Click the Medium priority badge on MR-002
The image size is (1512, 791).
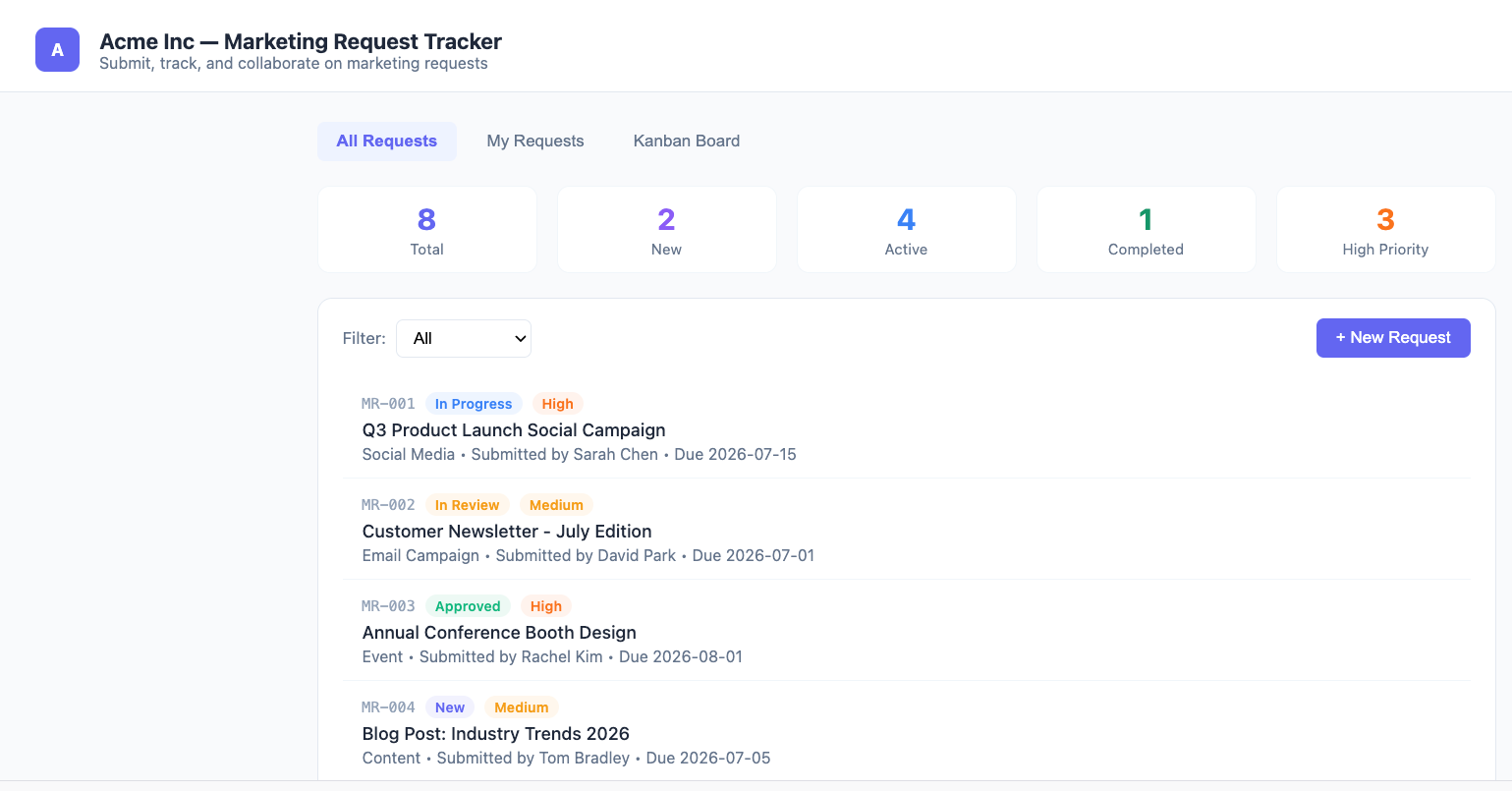coord(556,505)
